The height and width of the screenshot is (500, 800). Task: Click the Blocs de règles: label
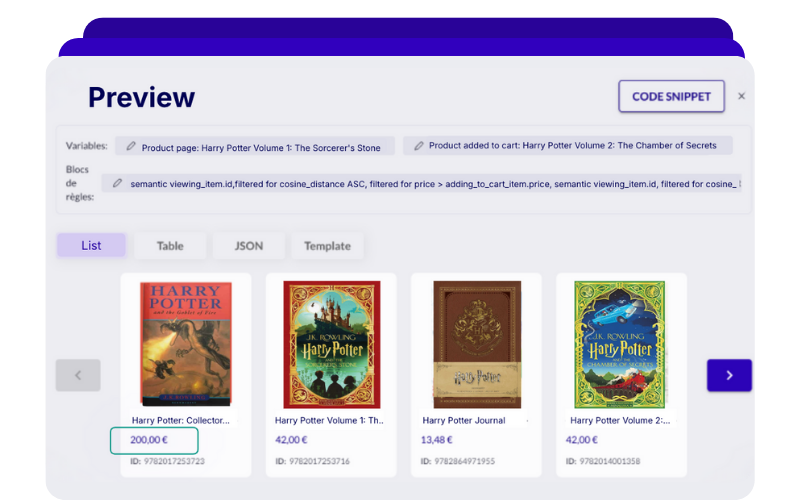[x=80, y=183]
